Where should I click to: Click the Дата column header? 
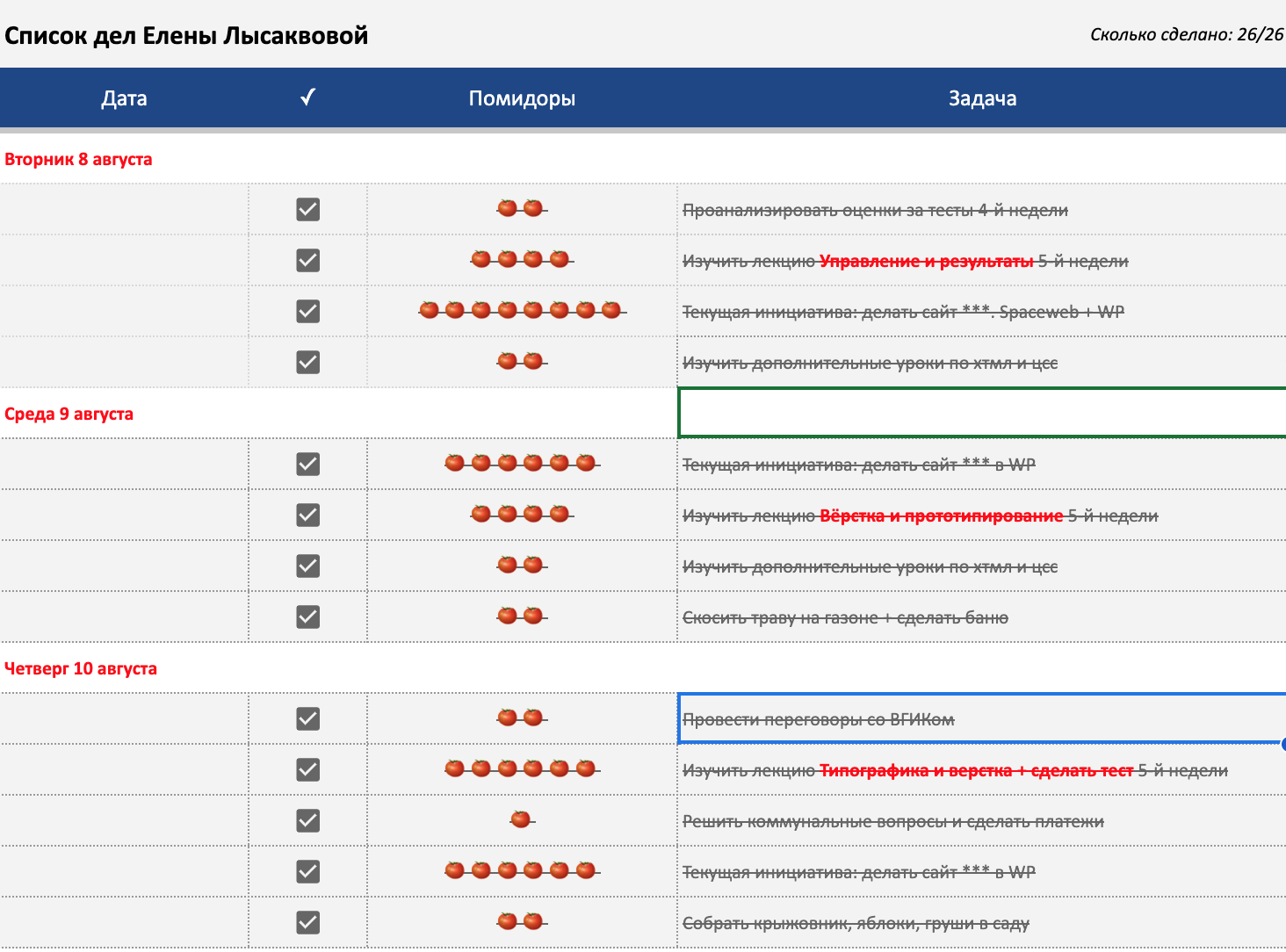[x=124, y=98]
